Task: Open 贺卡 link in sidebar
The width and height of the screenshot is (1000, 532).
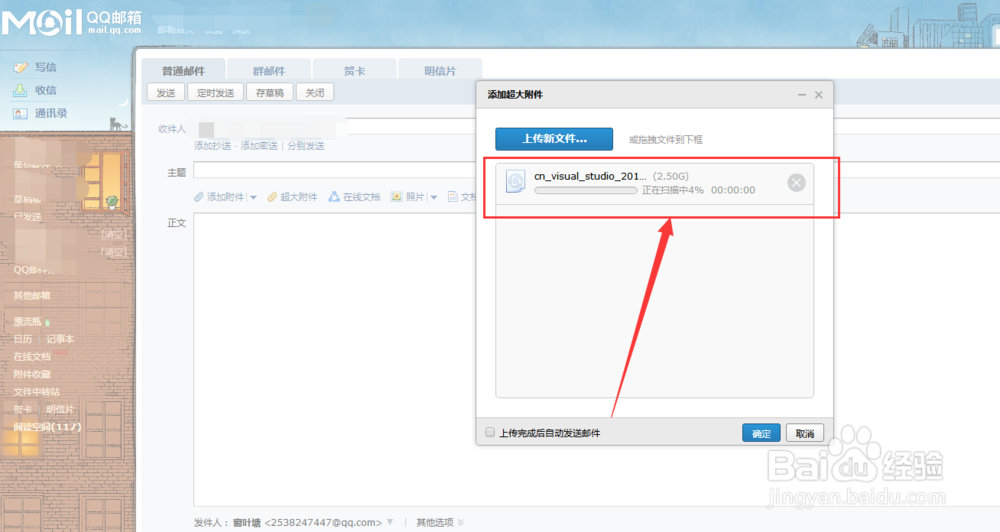Action: pyautogui.click(x=23, y=410)
